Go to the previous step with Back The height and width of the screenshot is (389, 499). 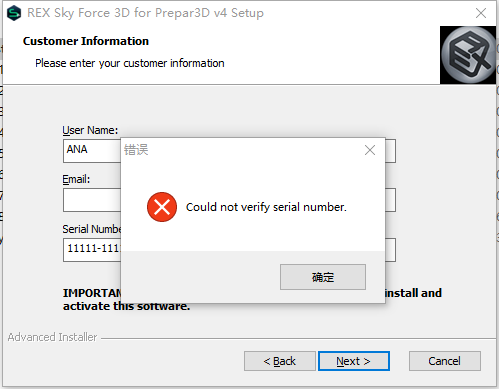coord(280,361)
